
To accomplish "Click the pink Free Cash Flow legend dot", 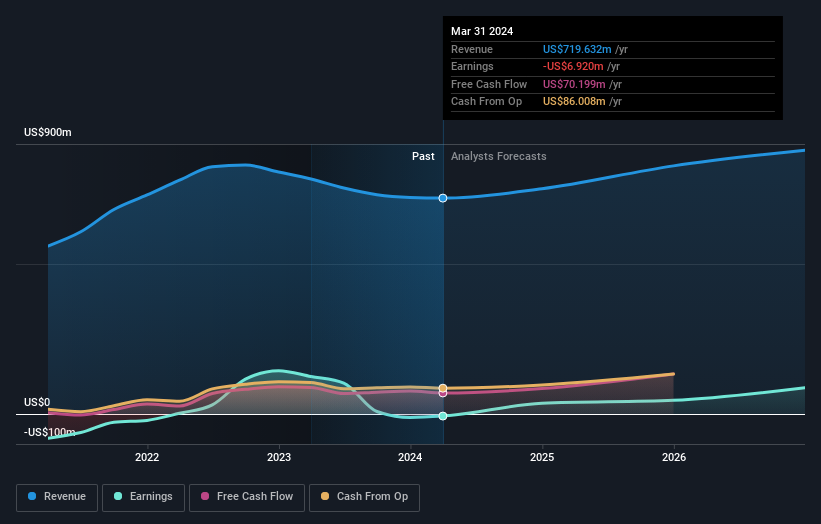I will pos(205,496).
